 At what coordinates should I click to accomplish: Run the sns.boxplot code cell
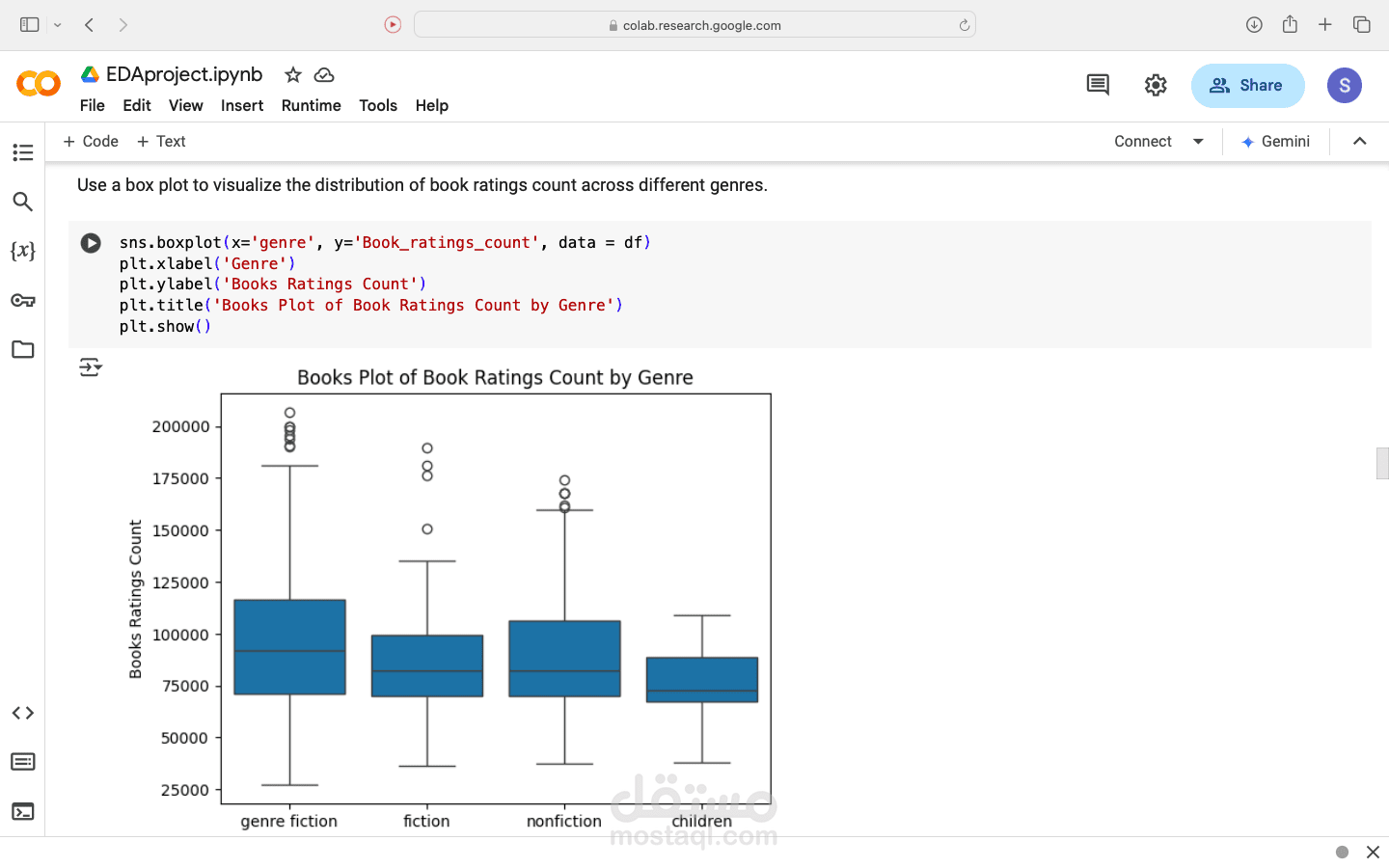pyautogui.click(x=91, y=243)
